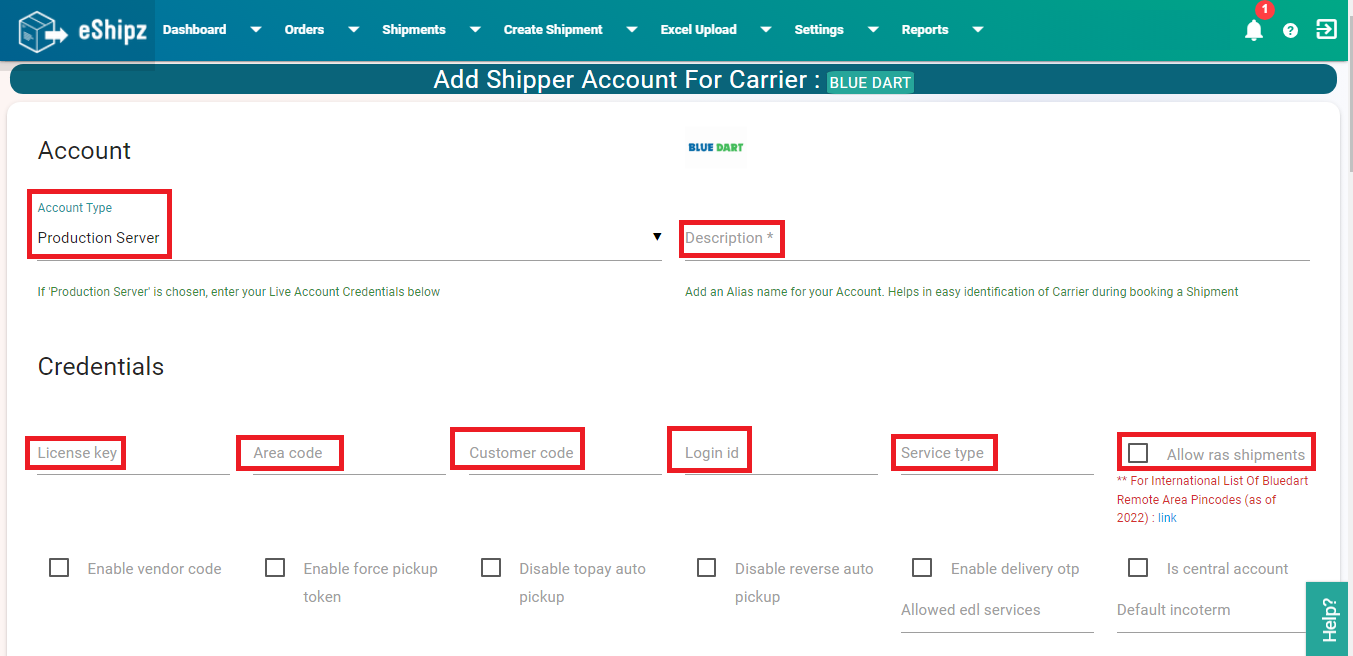This screenshot has width=1353, height=656.
Task: Expand the Settings dropdown arrow
Action: coord(873,30)
